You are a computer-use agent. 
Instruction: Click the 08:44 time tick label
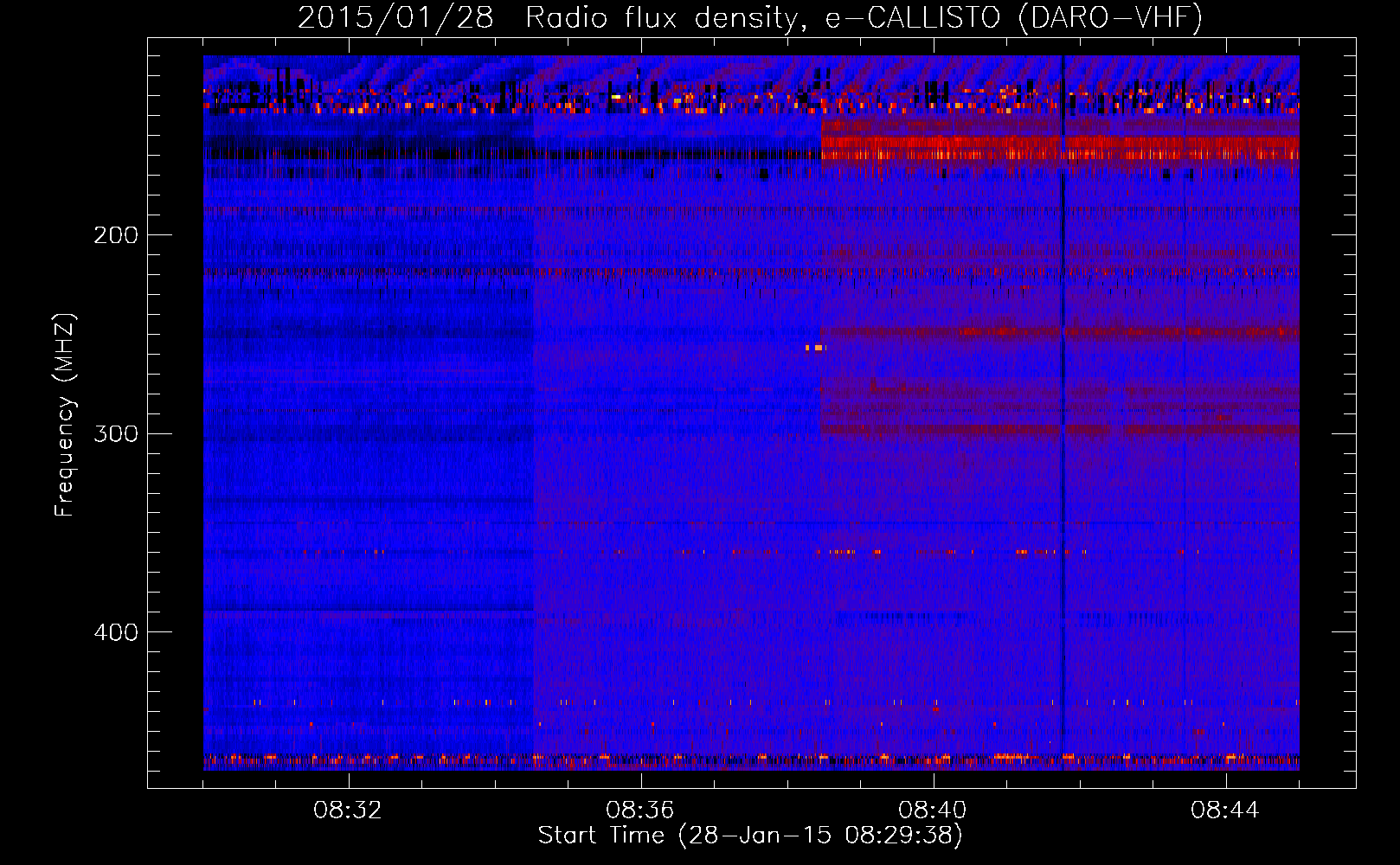tap(1225, 811)
